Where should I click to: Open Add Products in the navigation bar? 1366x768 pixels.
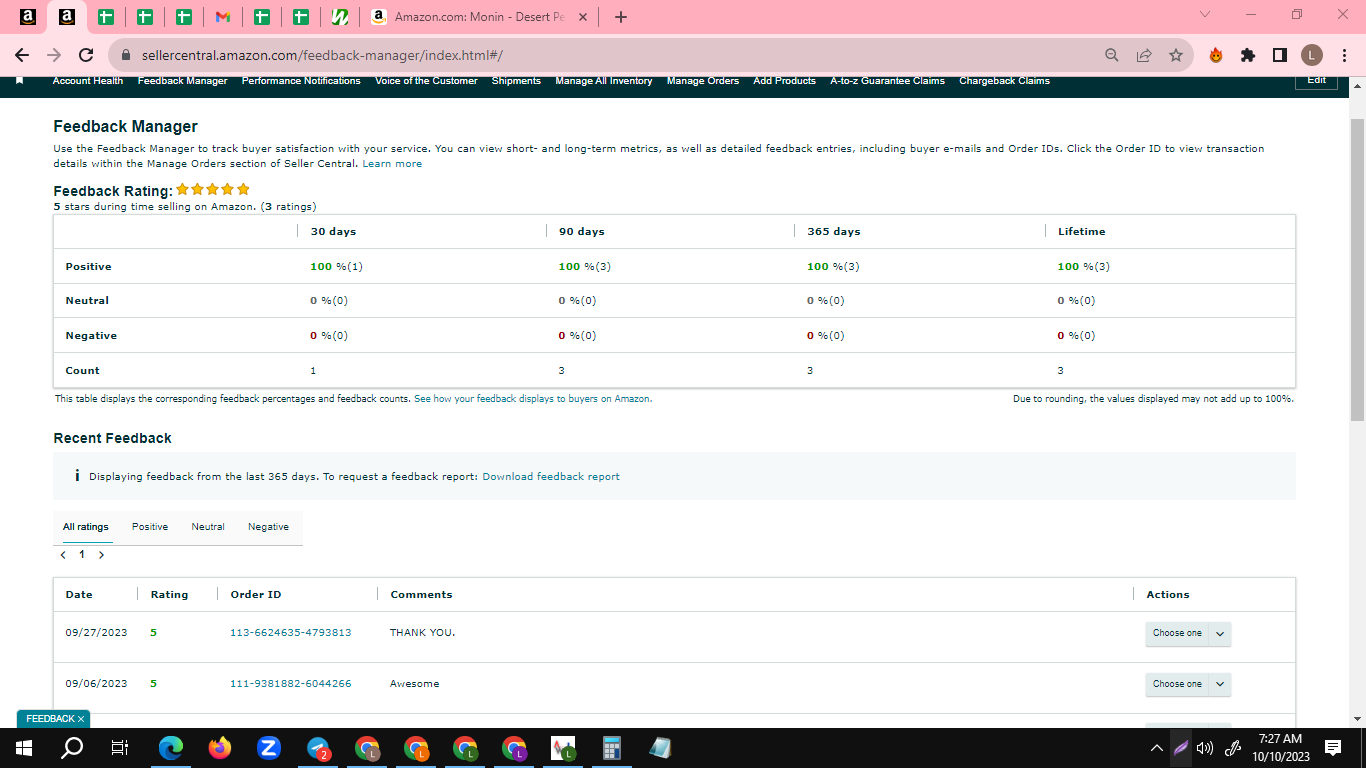[x=785, y=81]
